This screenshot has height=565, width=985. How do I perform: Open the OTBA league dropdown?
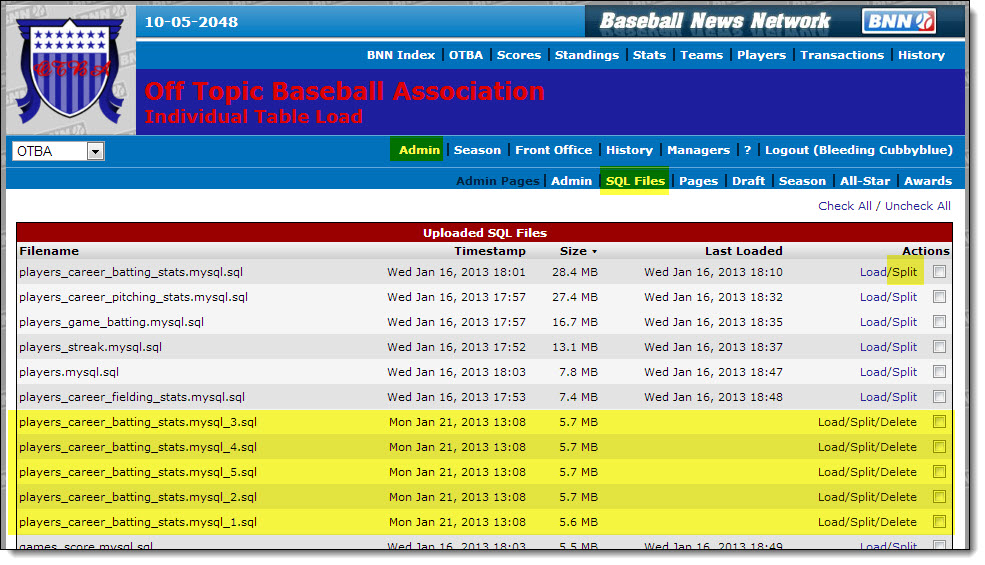coord(59,151)
